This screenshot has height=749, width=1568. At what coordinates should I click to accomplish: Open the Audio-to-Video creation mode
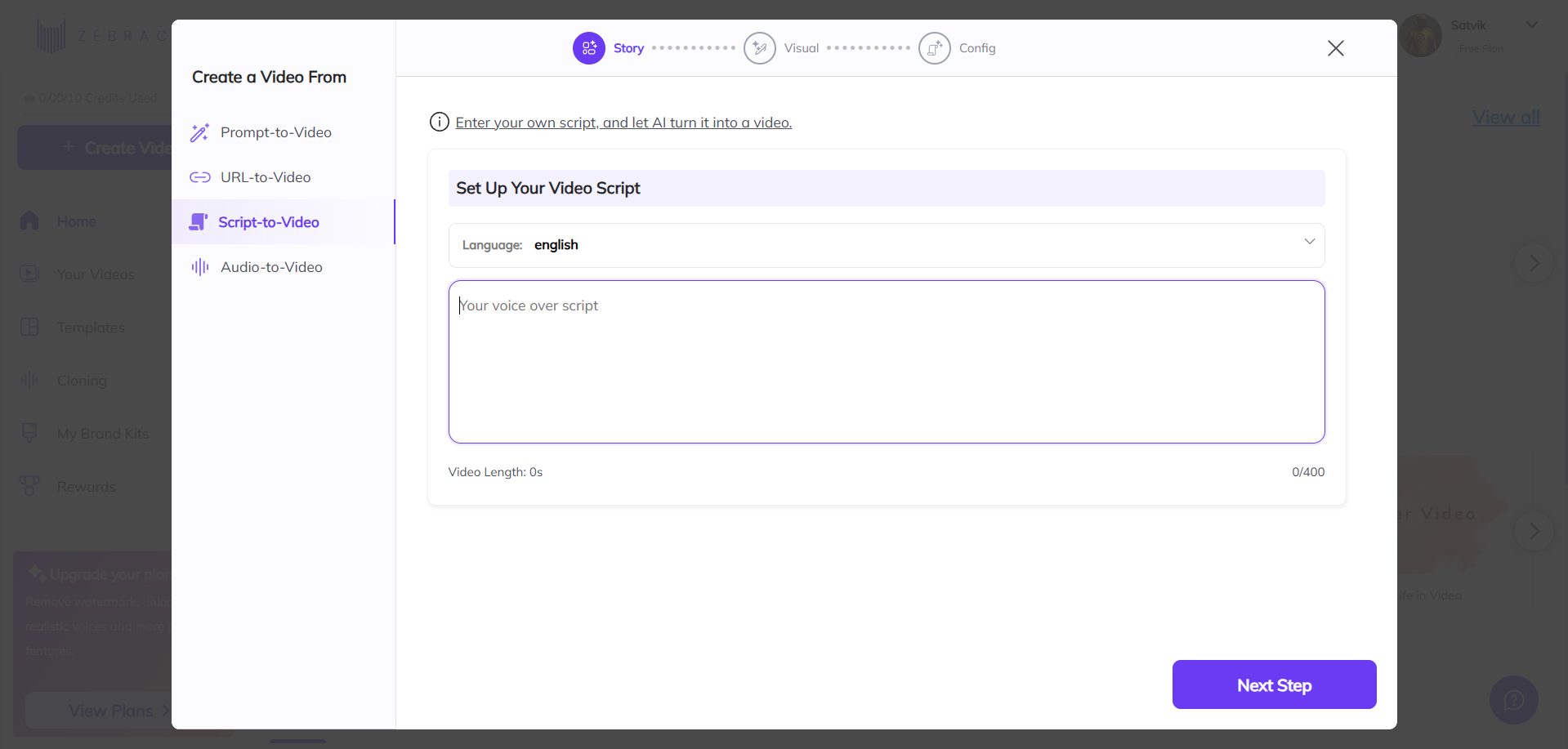(x=271, y=267)
